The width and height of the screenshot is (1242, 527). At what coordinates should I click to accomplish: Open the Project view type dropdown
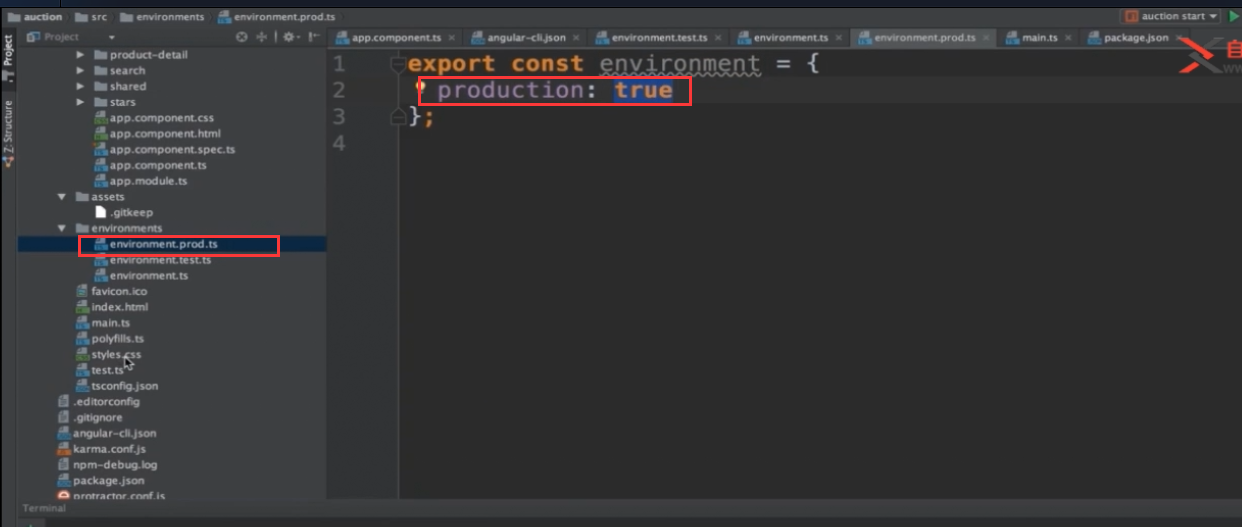pyautogui.click(x=62, y=37)
